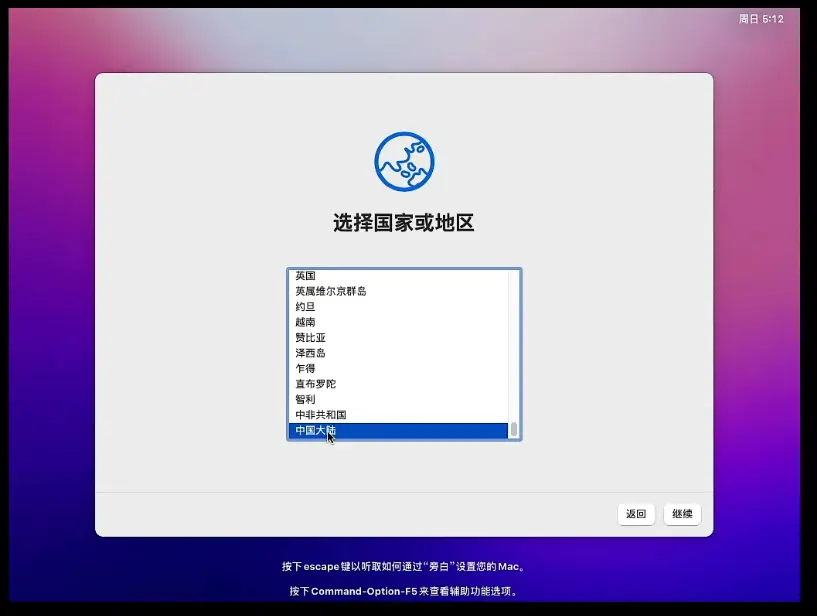Pick 越南 in the country list
Viewport: 817px width, 616px height.
(x=306, y=322)
